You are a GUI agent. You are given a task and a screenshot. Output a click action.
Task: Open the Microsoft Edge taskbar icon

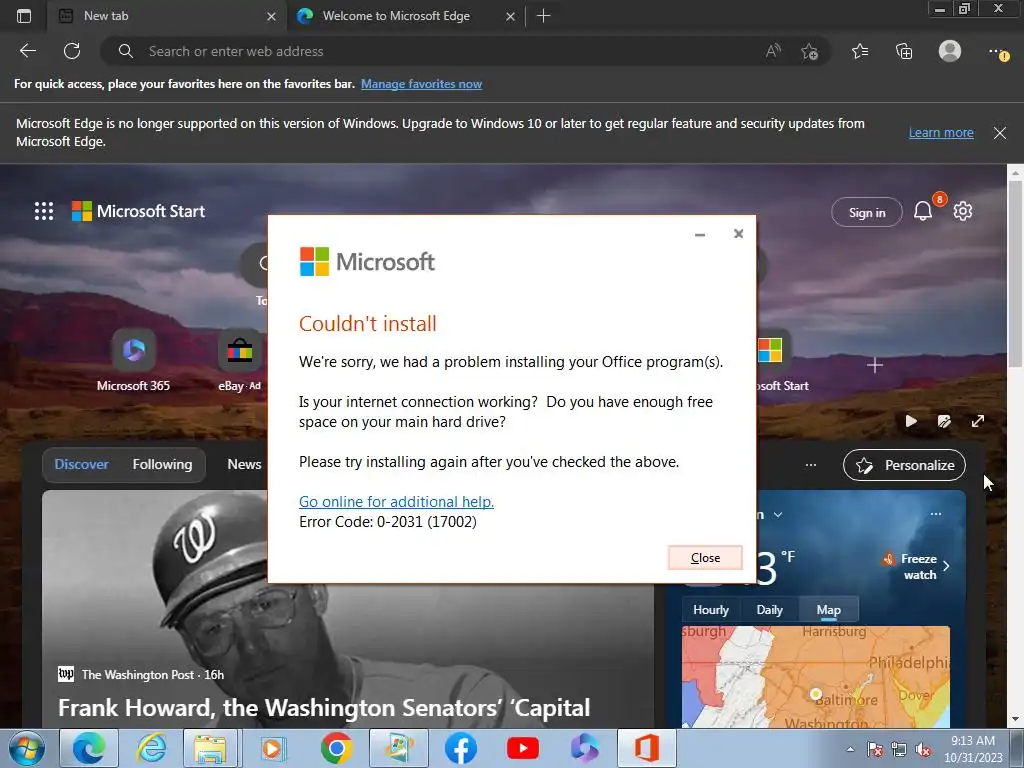89,748
